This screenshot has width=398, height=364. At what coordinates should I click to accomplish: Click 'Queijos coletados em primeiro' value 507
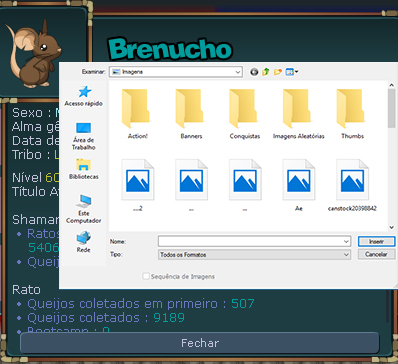pos(243,304)
